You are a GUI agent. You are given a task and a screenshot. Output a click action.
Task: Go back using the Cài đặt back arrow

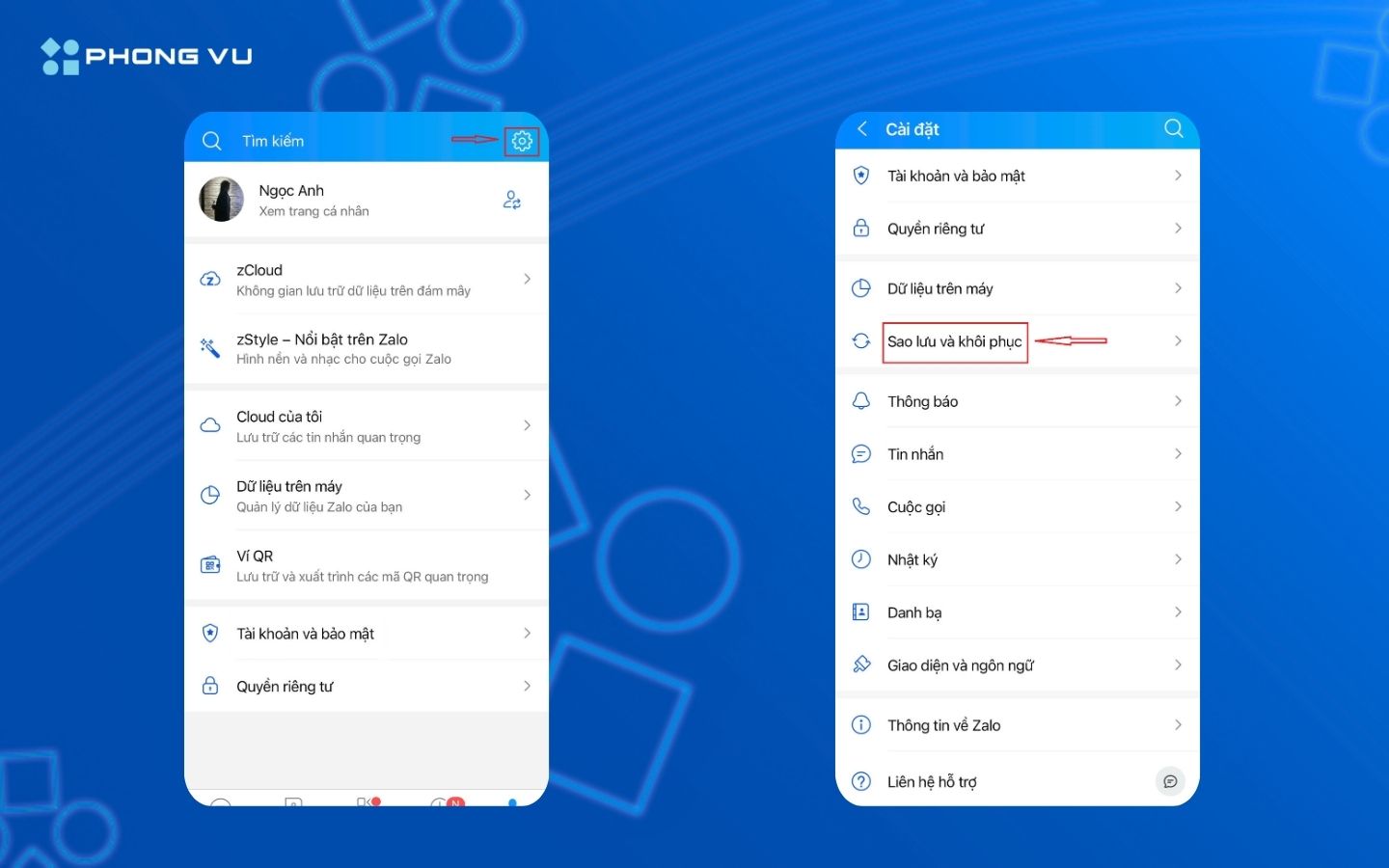pyautogui.click(x=862, y=128)
